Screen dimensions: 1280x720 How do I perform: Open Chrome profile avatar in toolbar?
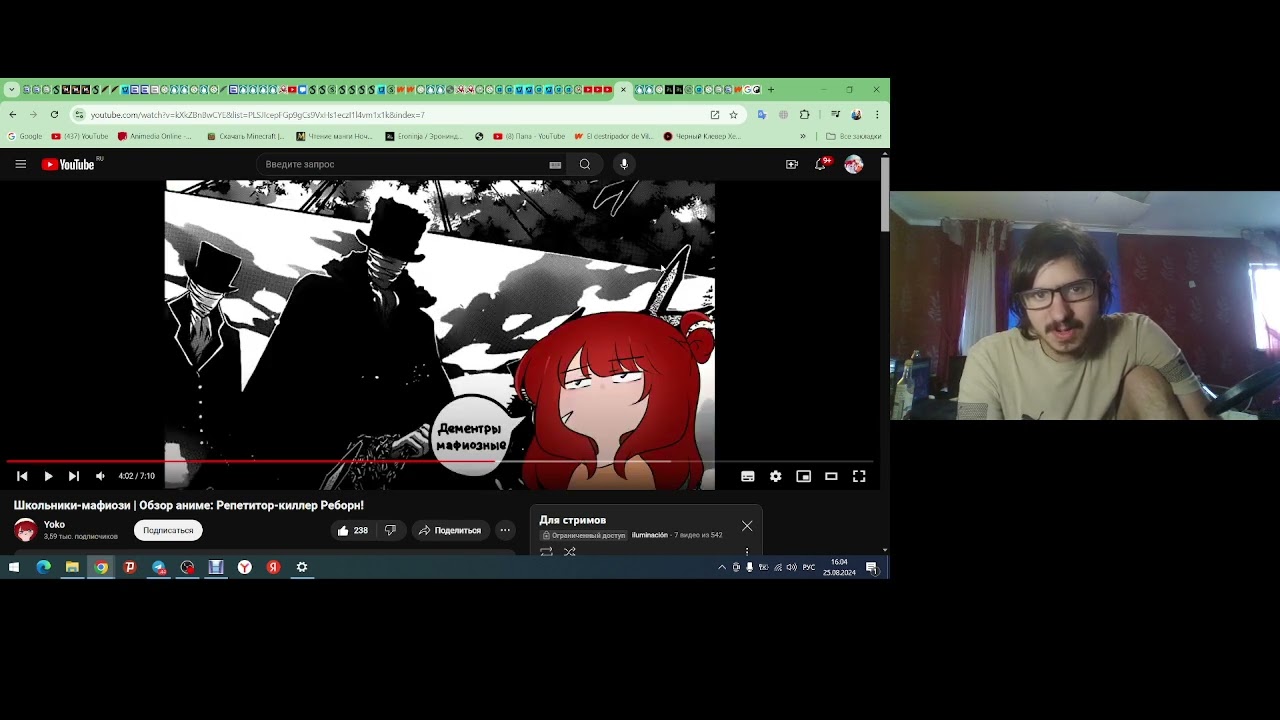856,115
